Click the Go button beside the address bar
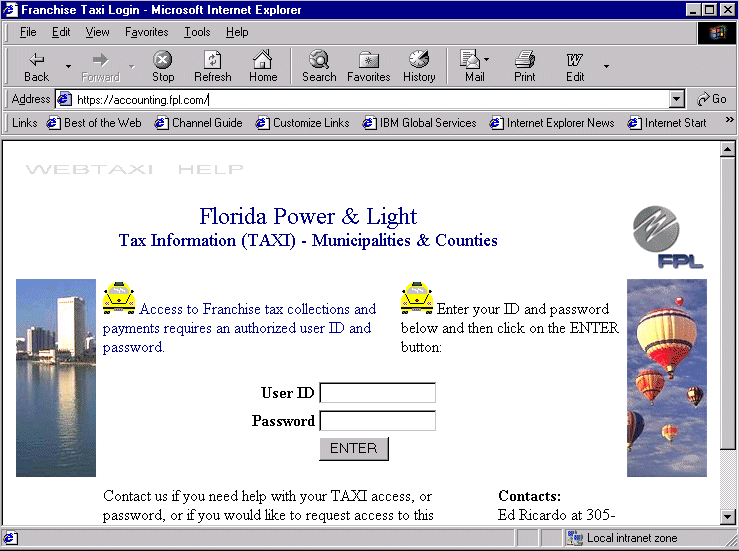The image size is (739, 551). [x=712, y=99]
